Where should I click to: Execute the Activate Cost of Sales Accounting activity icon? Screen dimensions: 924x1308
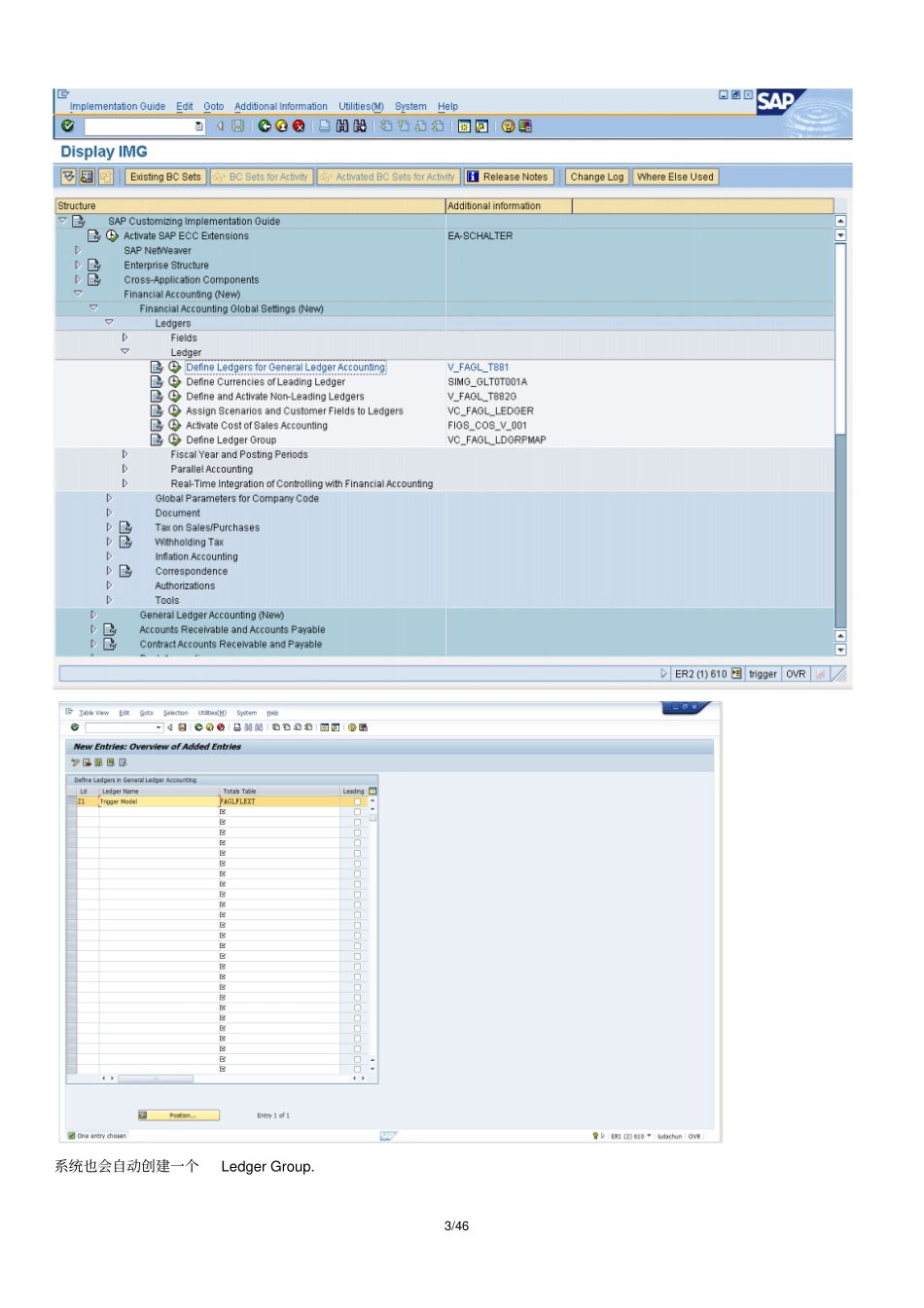pos(175,426)
